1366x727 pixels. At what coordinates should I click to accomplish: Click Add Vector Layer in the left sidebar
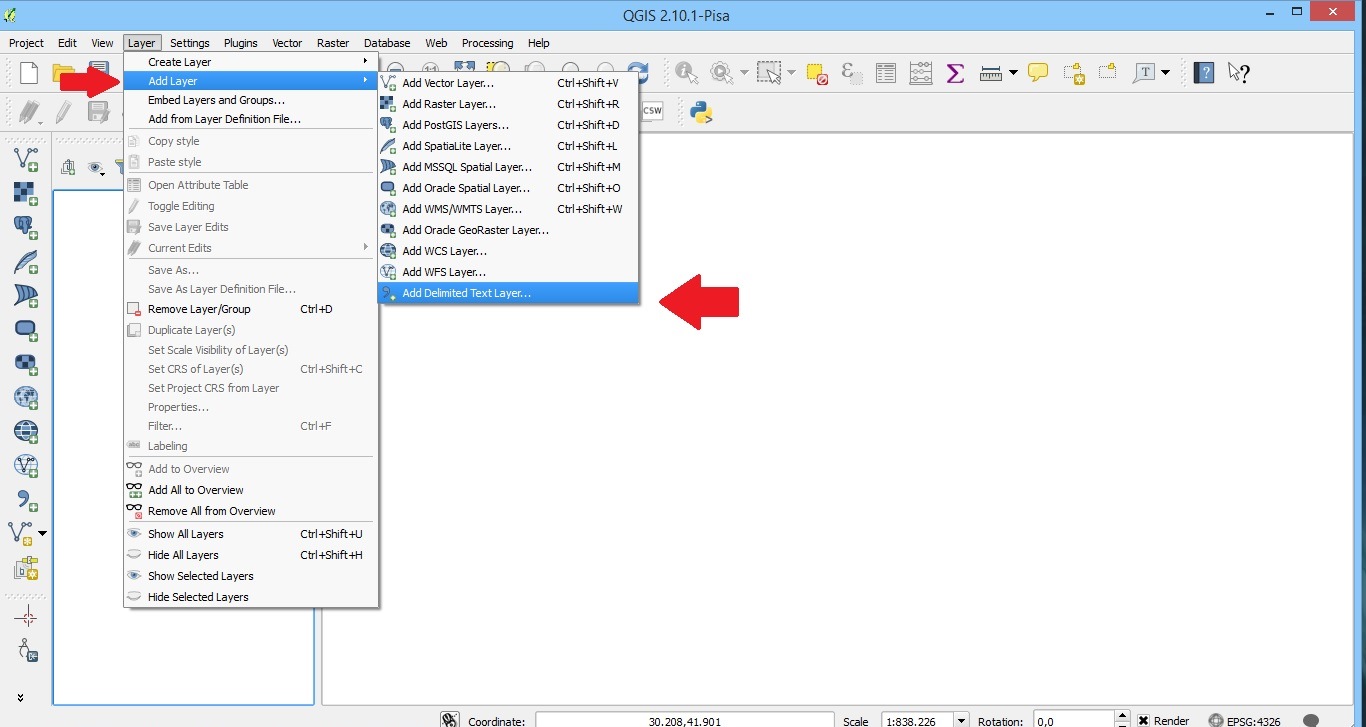tap(26, 158)
